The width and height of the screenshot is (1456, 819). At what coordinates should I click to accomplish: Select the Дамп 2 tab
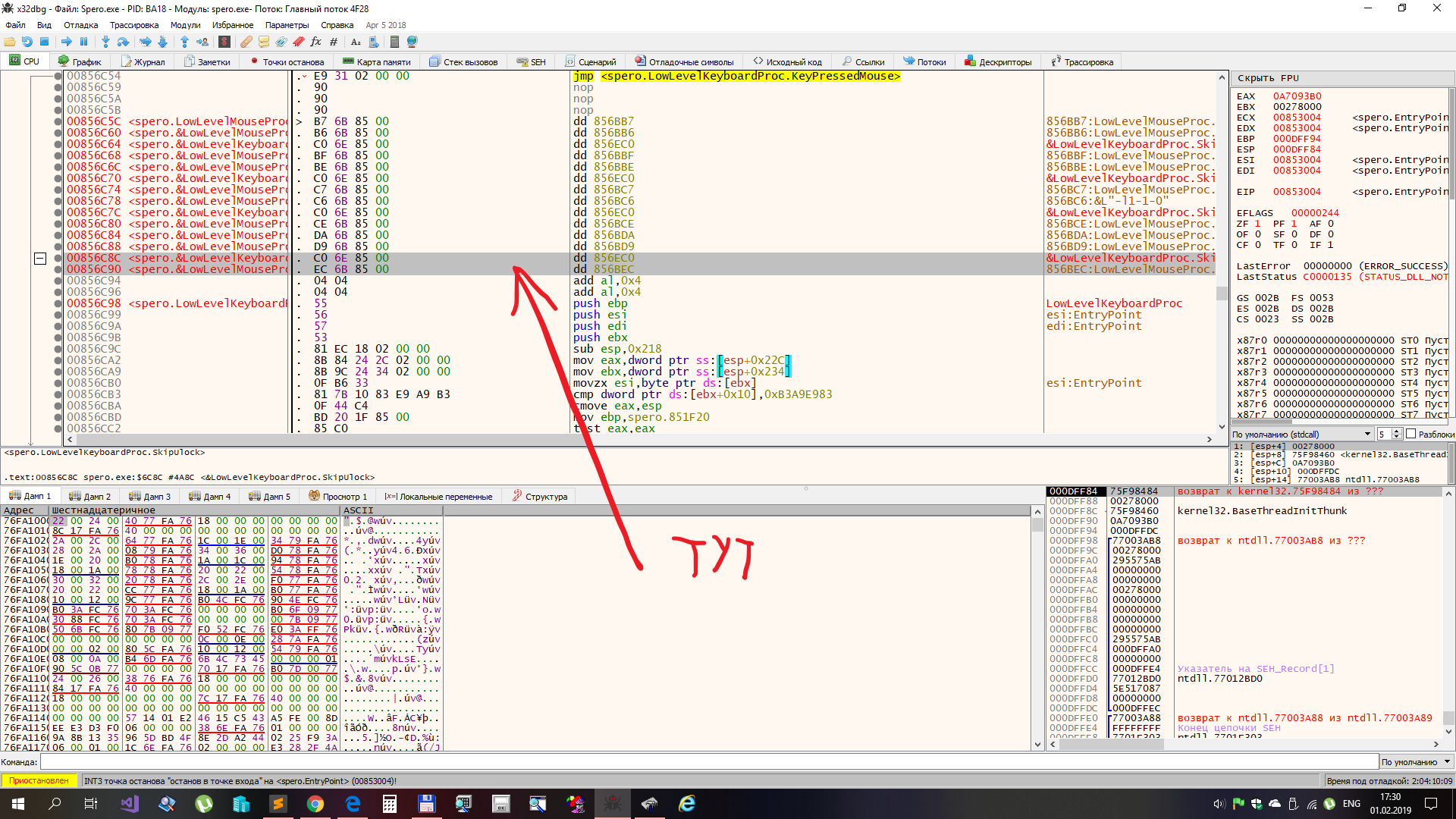click(x=90, y=497)
